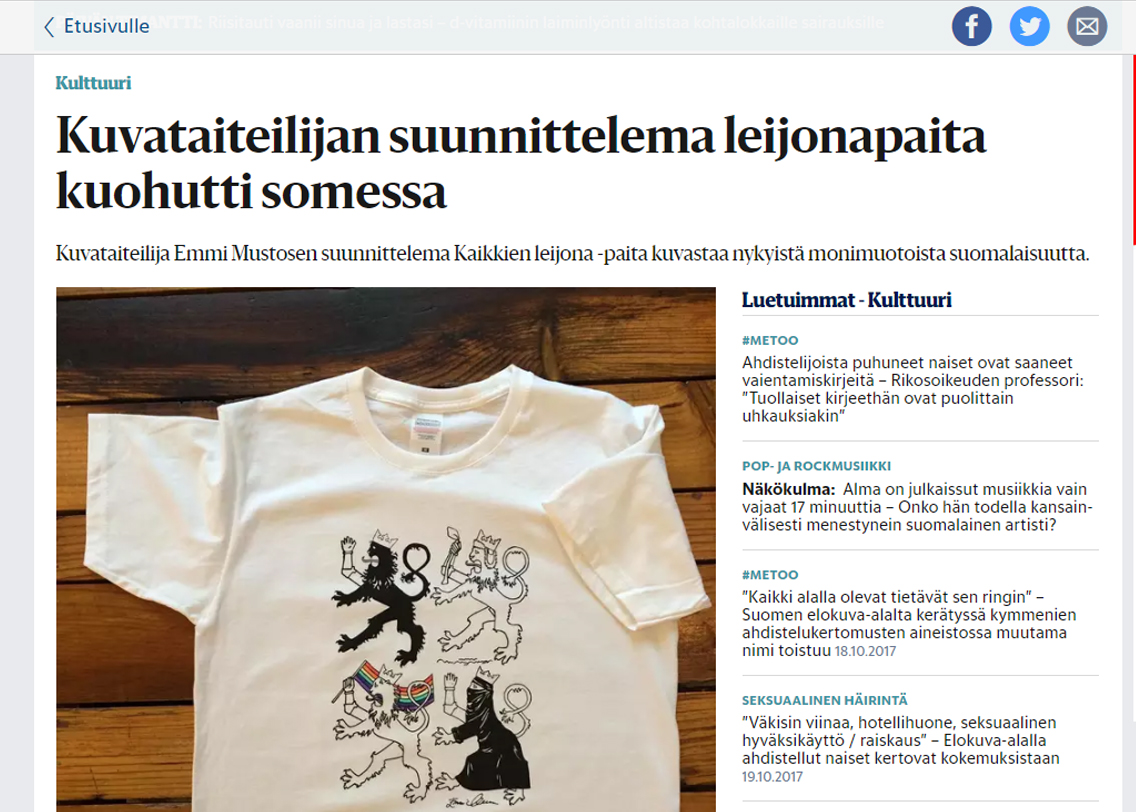The width and height of the screenshot is (1136, 812).
Task: Select the SEKSUAALINEN HÄIRINTÄ category tag
Action: coord(824,700)
